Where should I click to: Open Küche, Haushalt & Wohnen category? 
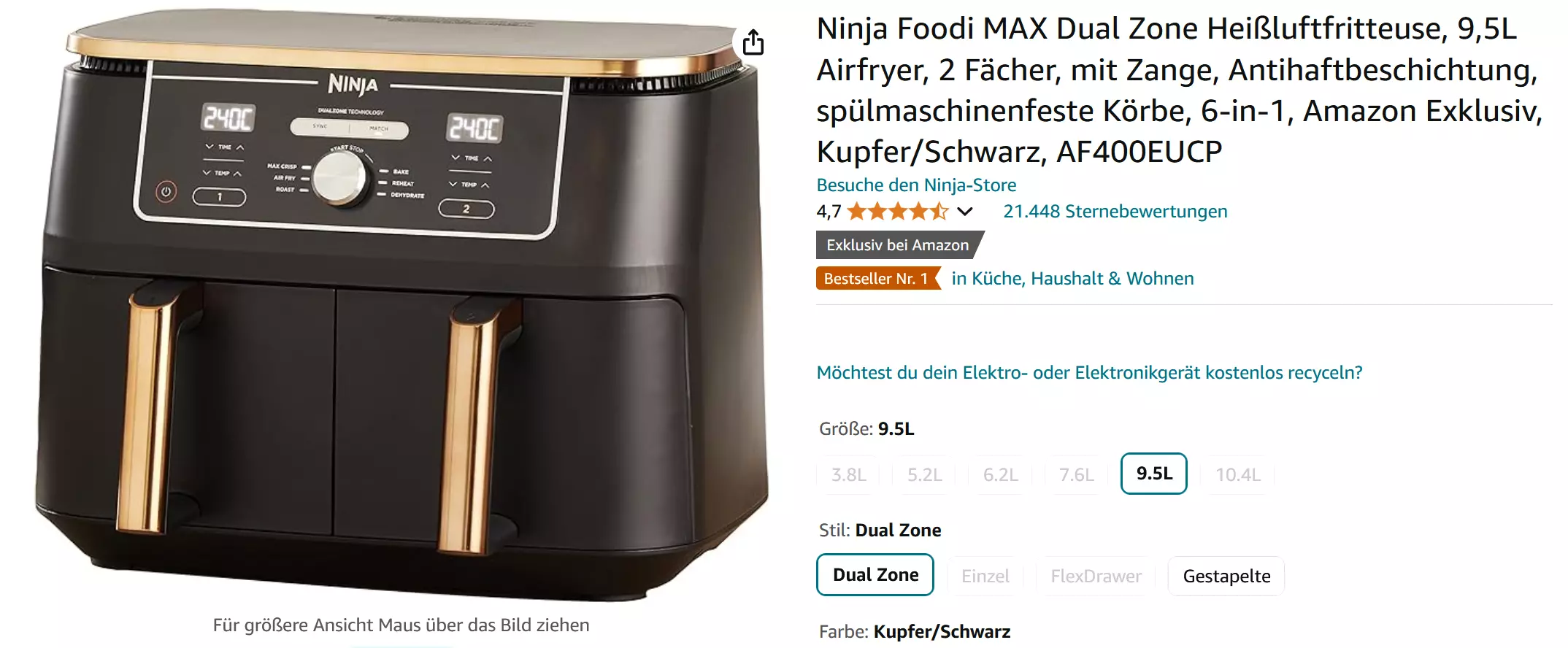click(x=1072, y=279)
